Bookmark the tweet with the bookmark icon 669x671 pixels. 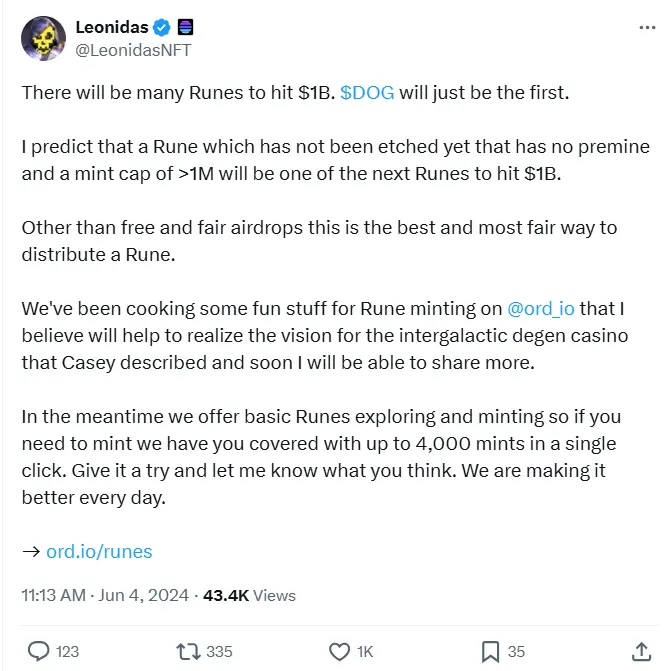[491, 651]
